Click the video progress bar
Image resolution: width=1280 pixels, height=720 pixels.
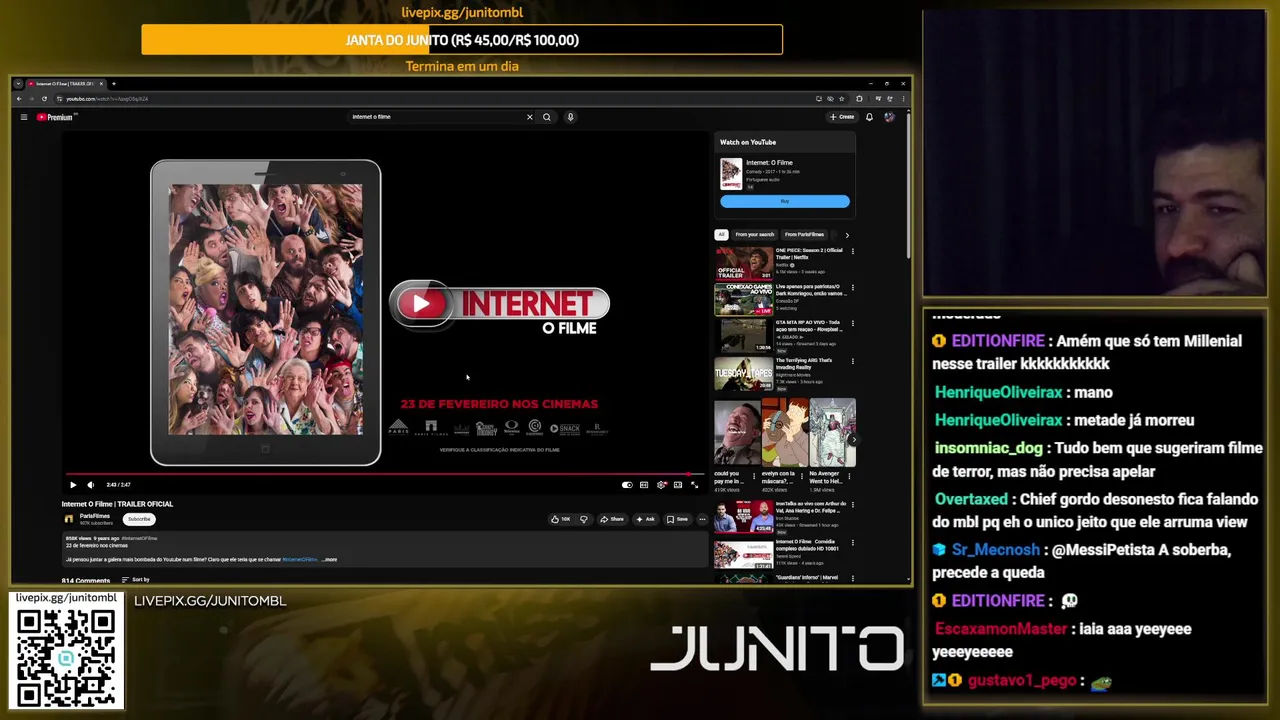coord(385,474)
